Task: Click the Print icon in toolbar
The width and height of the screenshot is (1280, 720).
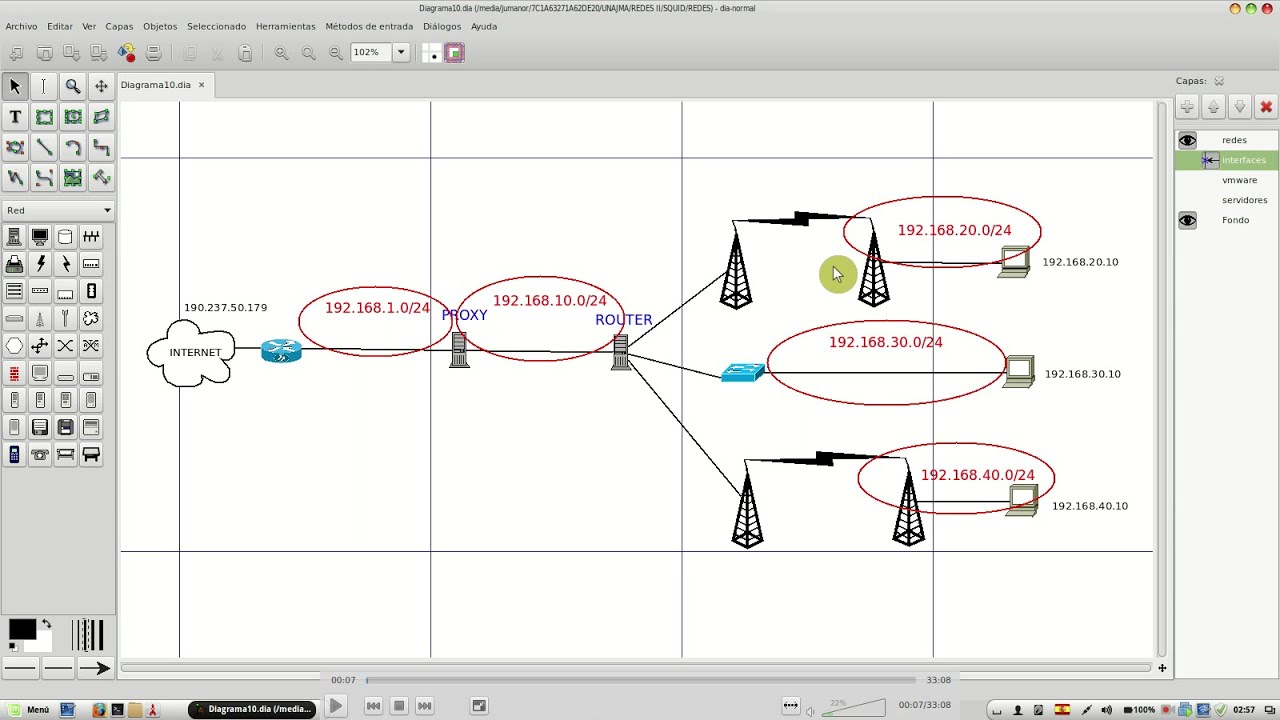Action: 153,52
